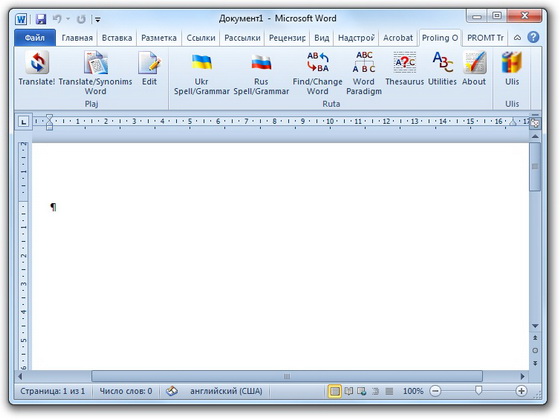The height and width of the screenshot is (420, 560).
Task: Click the vertical scrollbar down arrow
Action: (535, 326)
